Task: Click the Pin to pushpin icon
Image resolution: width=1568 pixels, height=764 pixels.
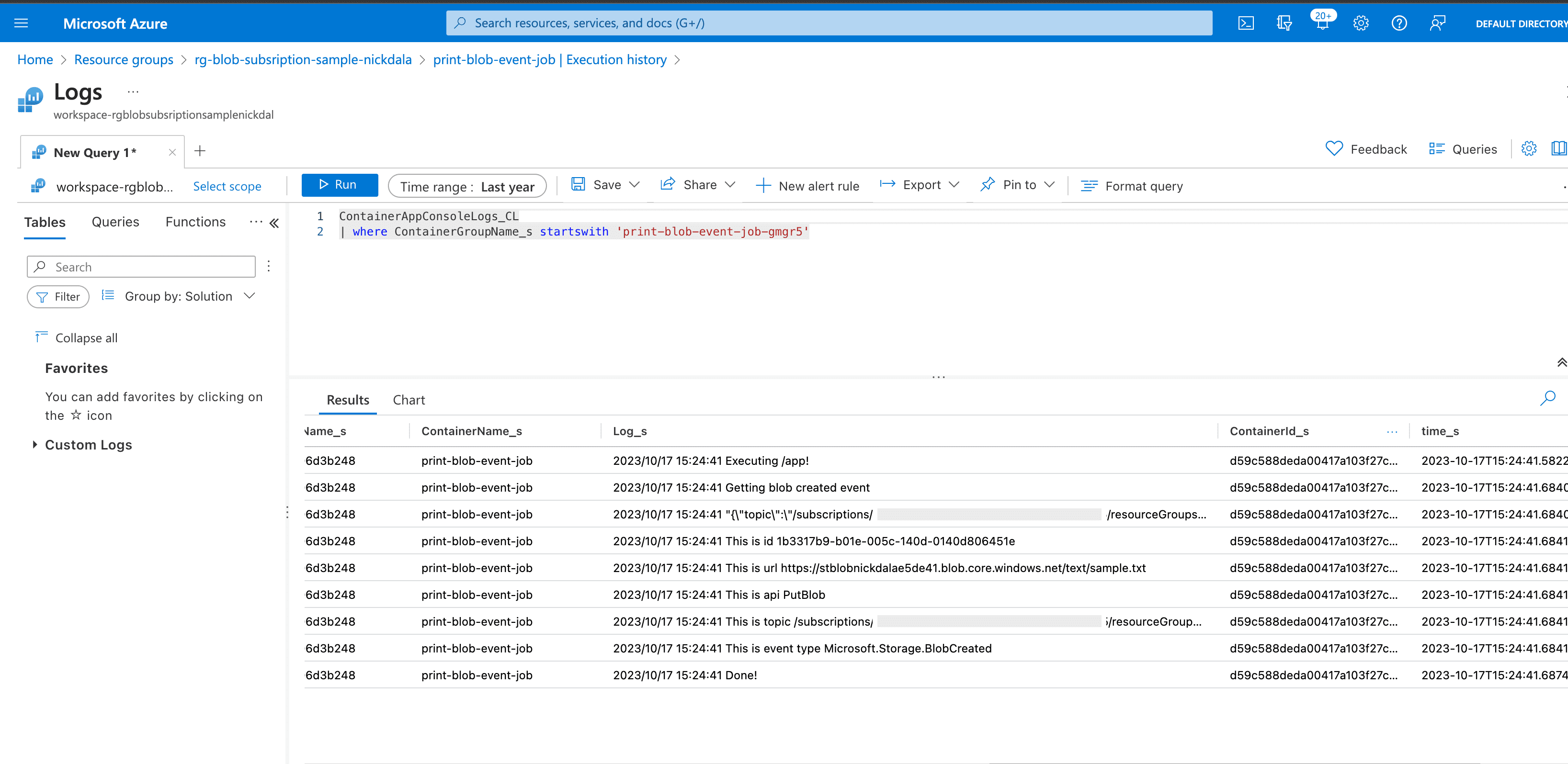Action: tap(988, 184)
